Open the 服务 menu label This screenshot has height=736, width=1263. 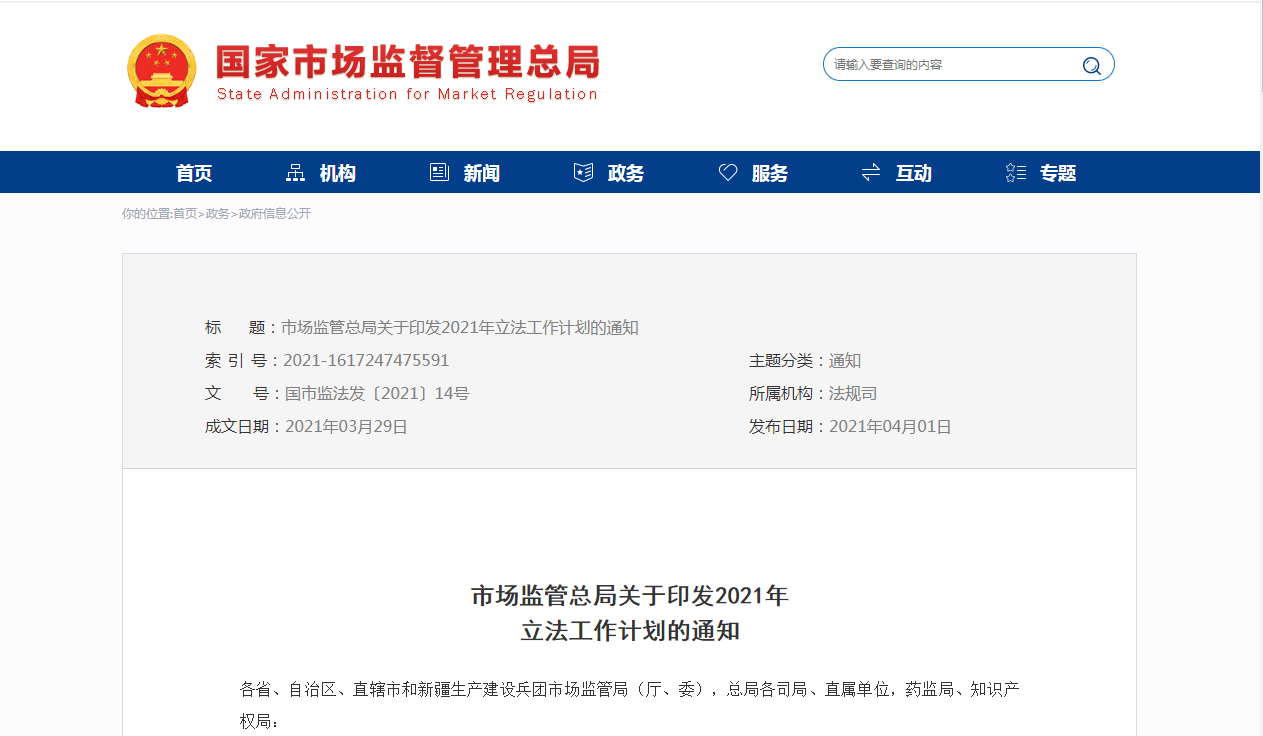click(770, 173)
